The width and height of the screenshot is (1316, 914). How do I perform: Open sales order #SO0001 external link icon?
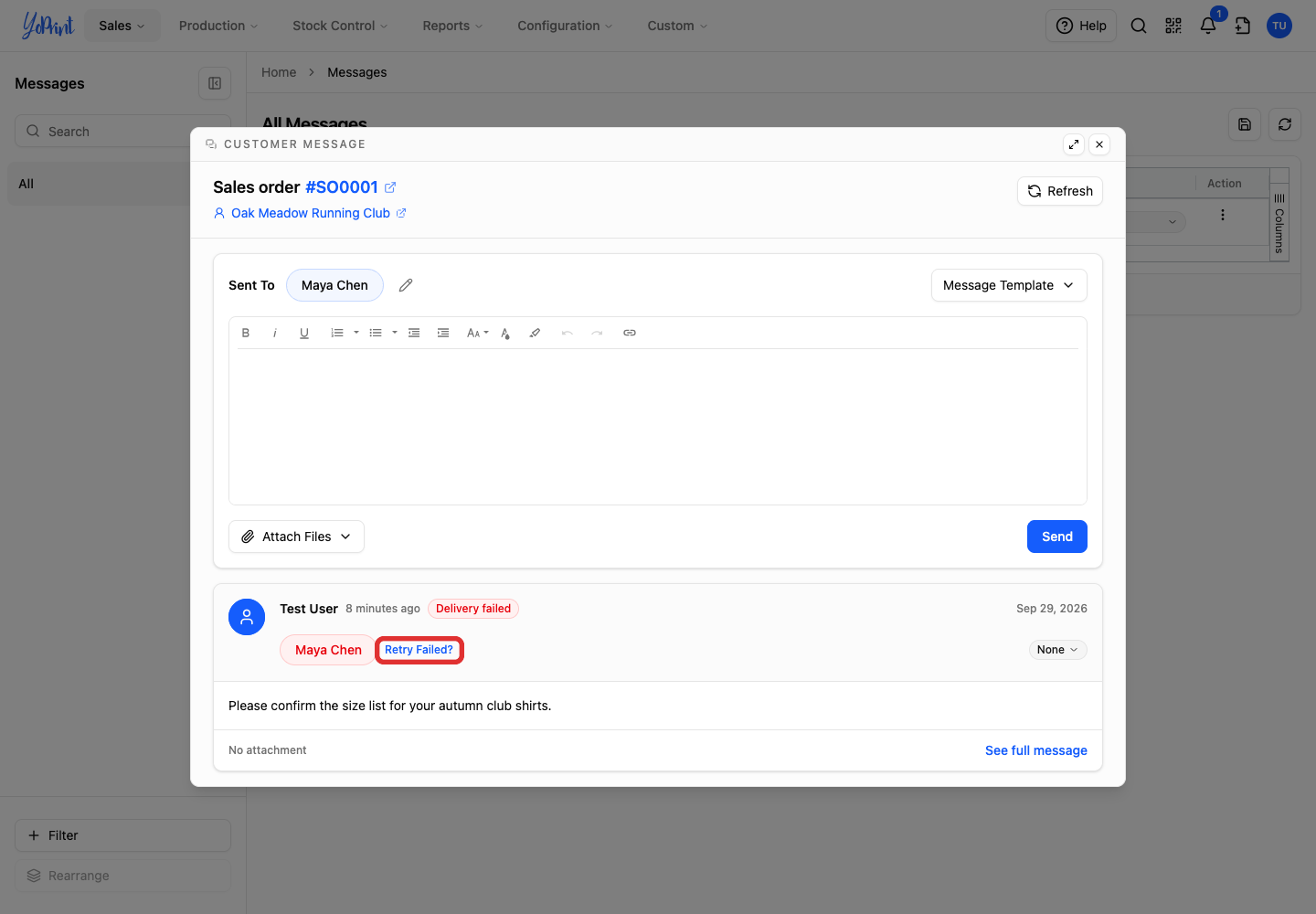(390, 187)
